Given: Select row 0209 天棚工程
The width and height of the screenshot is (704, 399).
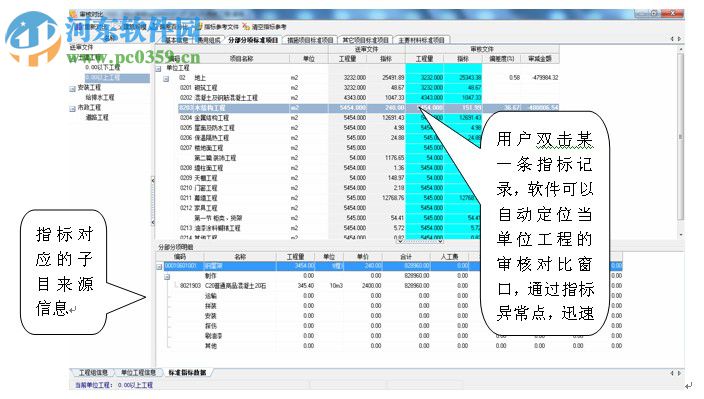Looking at the screenshot, I should (368, 178).
